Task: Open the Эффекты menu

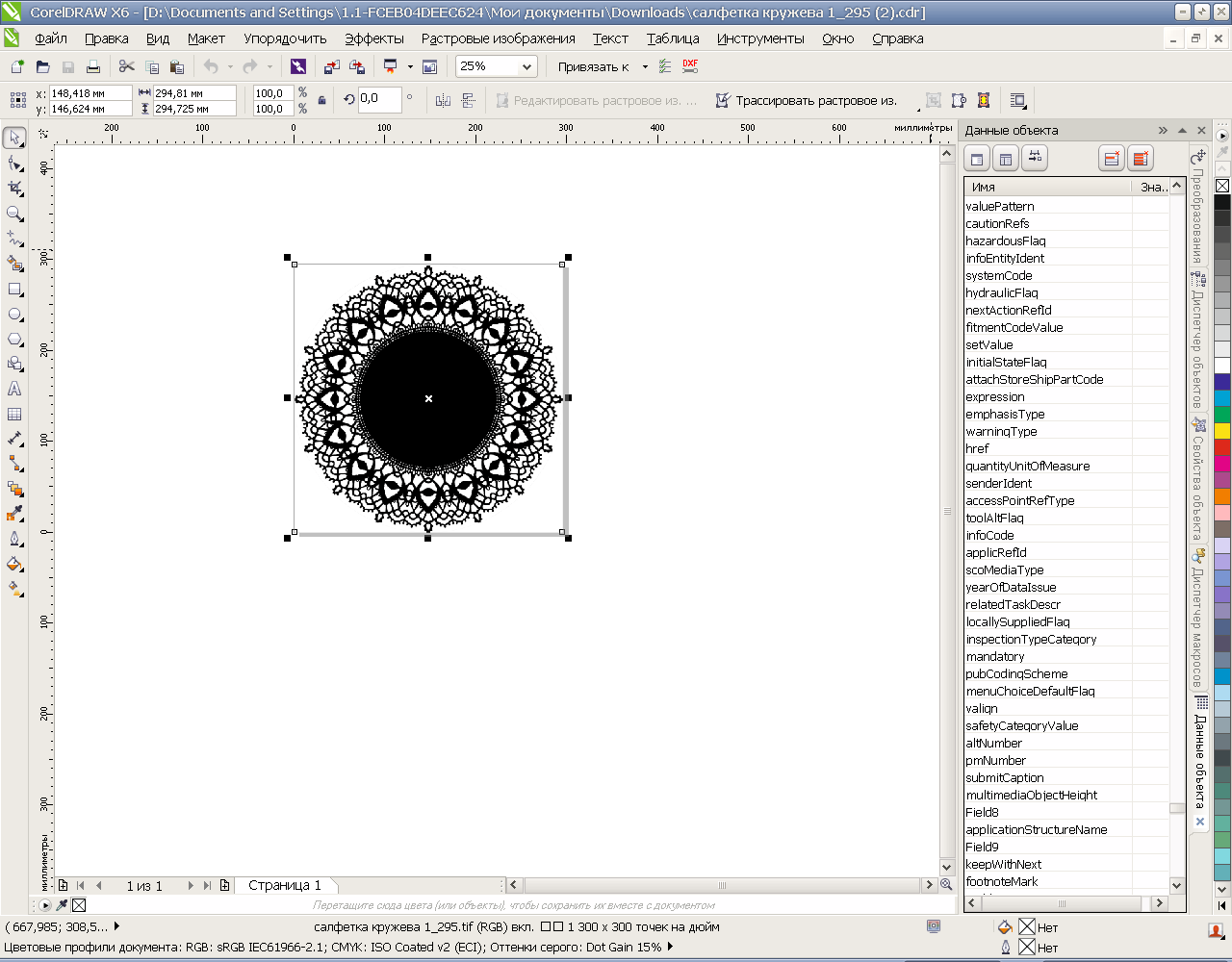Action: pos(373,38)
